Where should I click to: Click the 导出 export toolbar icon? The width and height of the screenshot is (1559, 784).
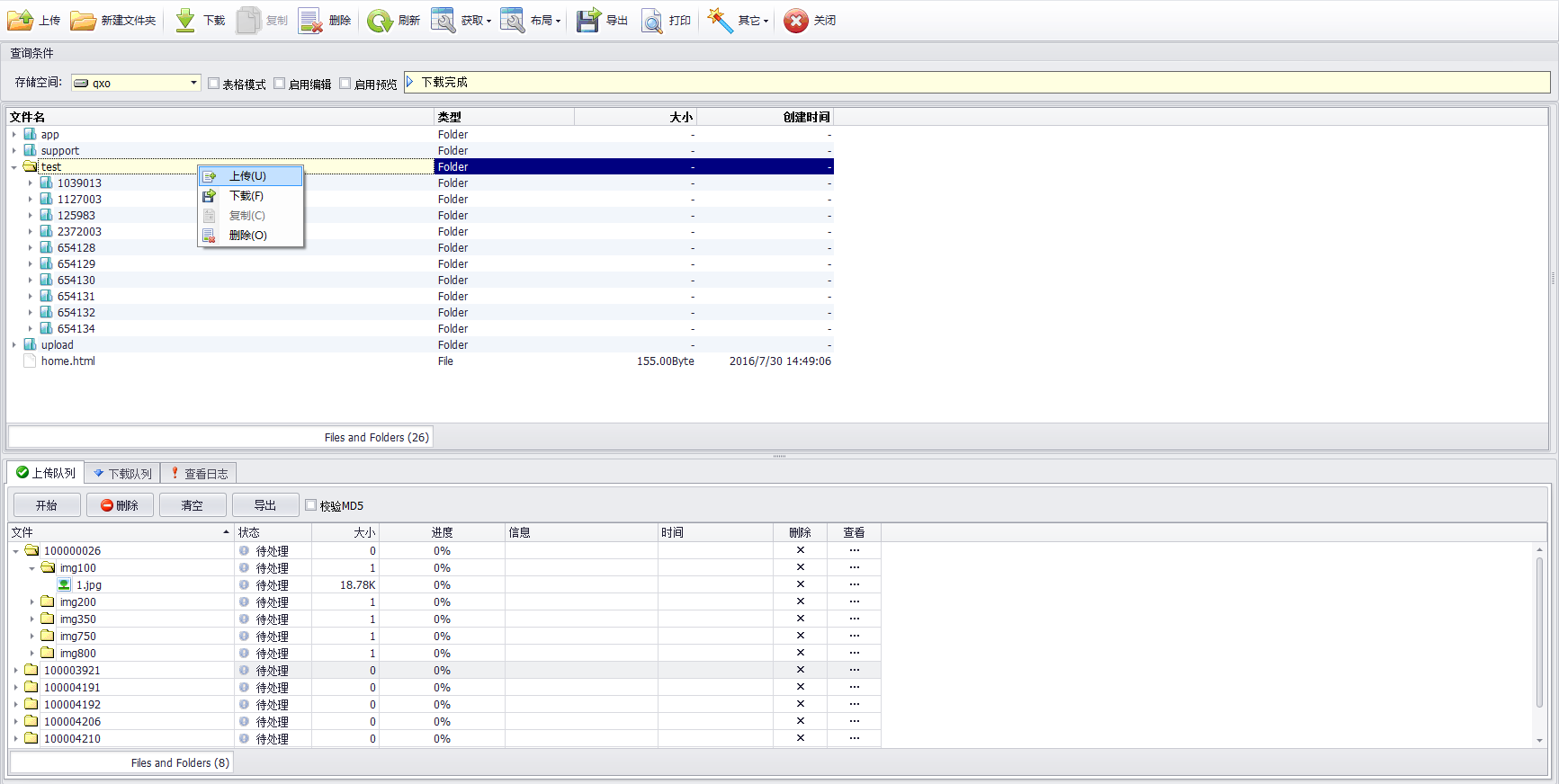click(x=588, y=20)
